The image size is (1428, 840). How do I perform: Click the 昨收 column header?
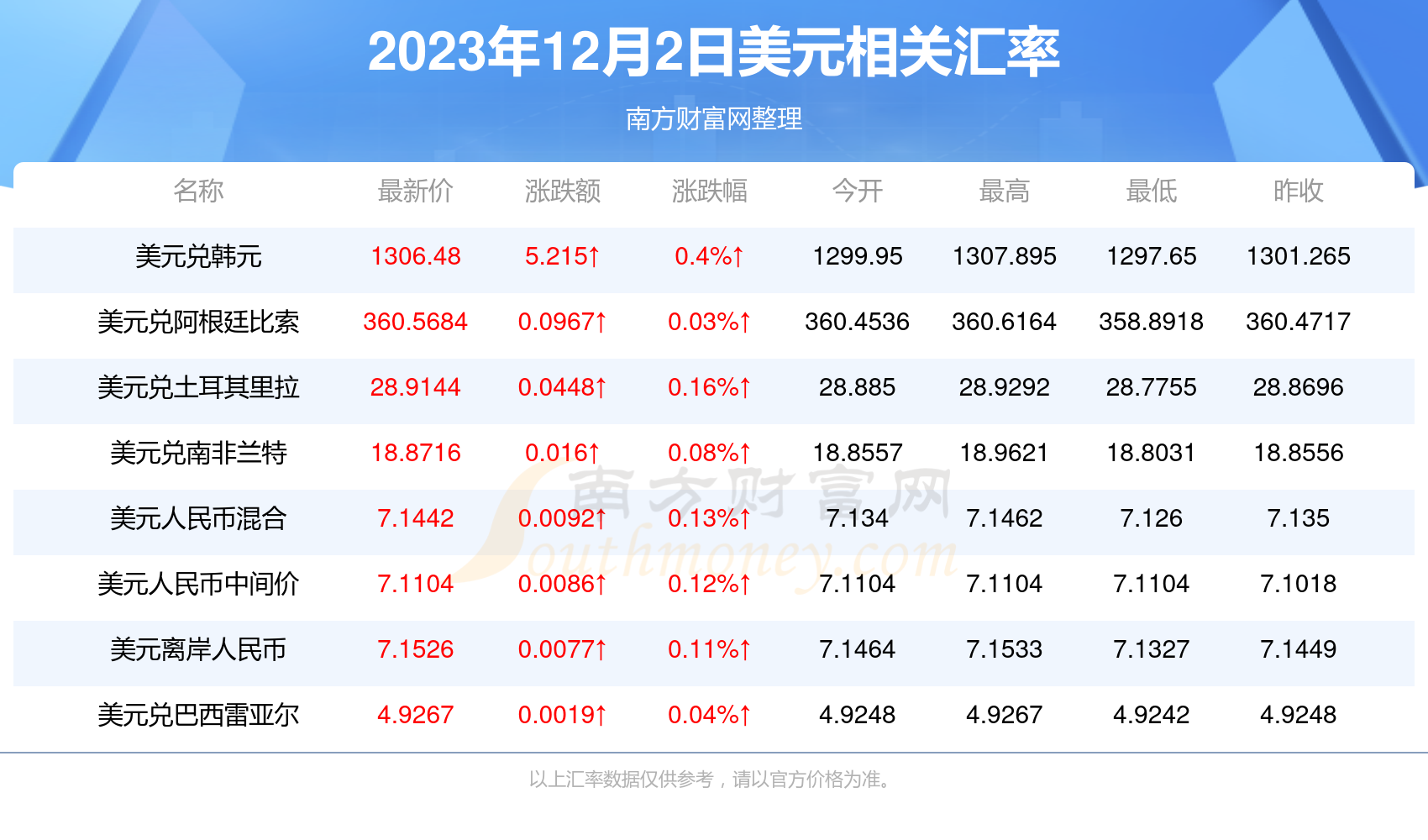[x=1299, y=192]
